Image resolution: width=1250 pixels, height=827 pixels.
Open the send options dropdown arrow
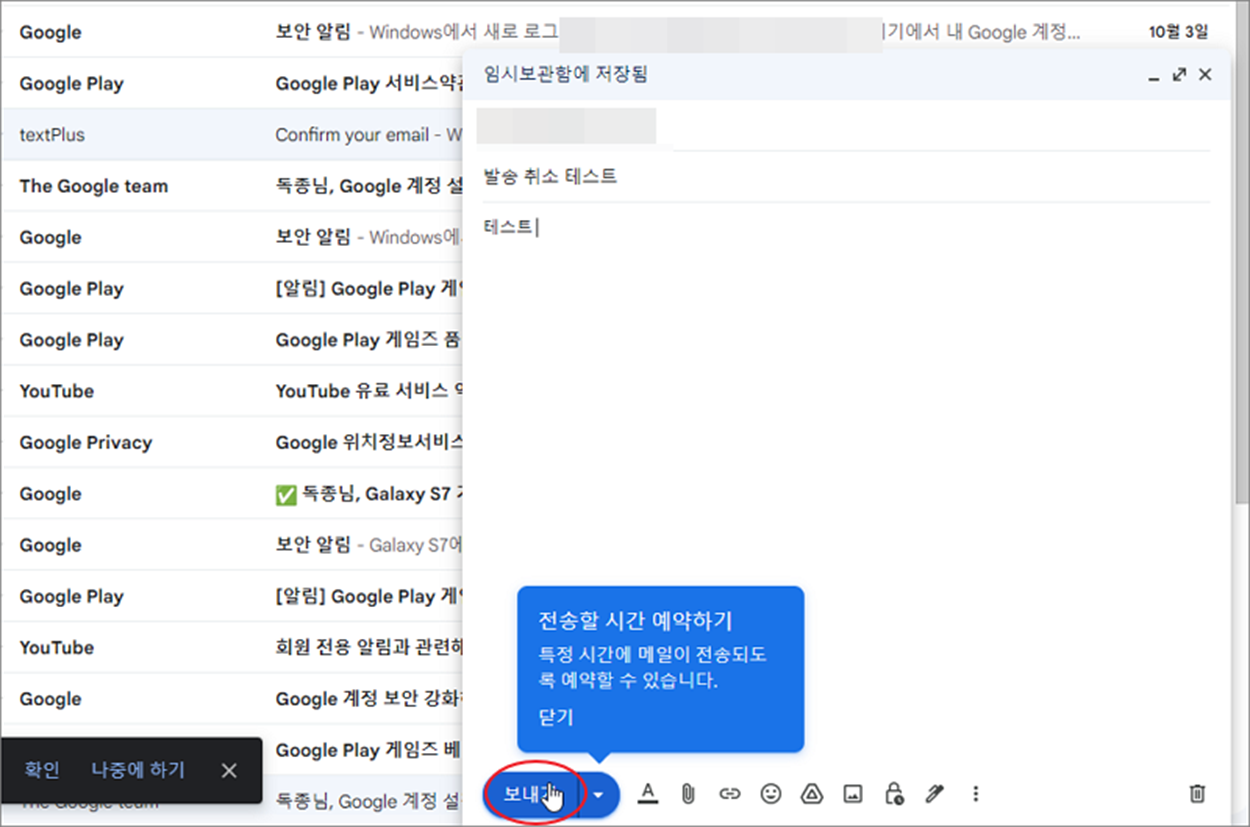[599, 794]
